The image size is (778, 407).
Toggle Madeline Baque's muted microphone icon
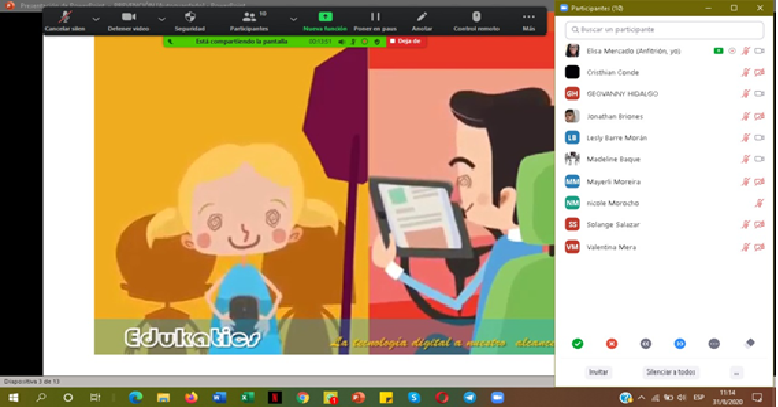pyautogui.click(x=746, y=159)
